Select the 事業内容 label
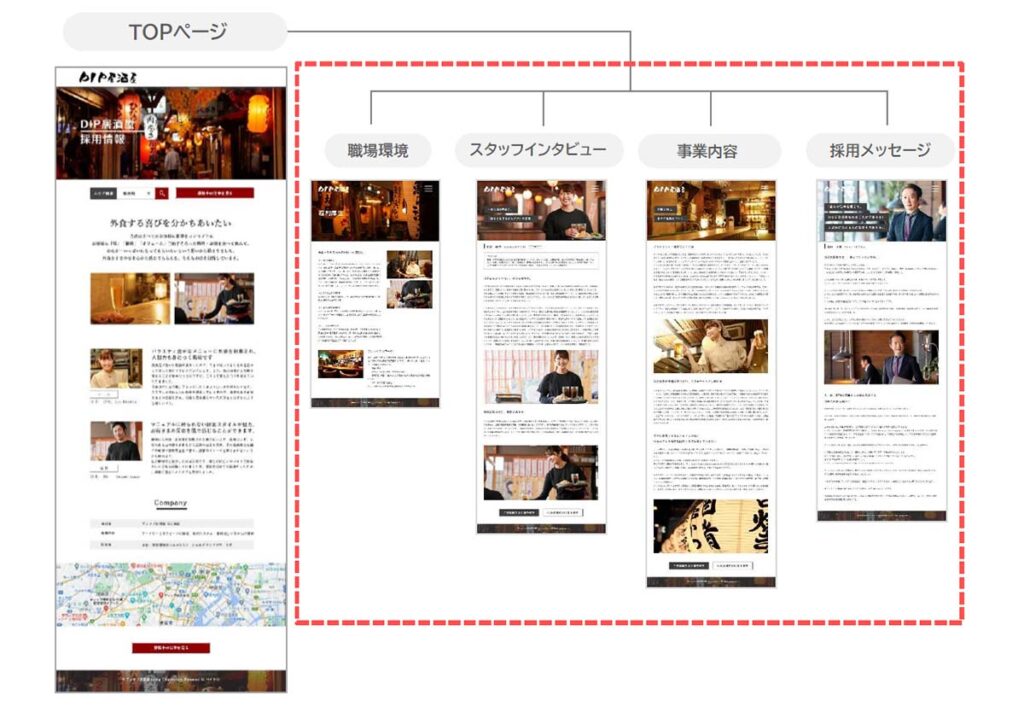This screenshot has height=724, width=1024. [709, 151]
